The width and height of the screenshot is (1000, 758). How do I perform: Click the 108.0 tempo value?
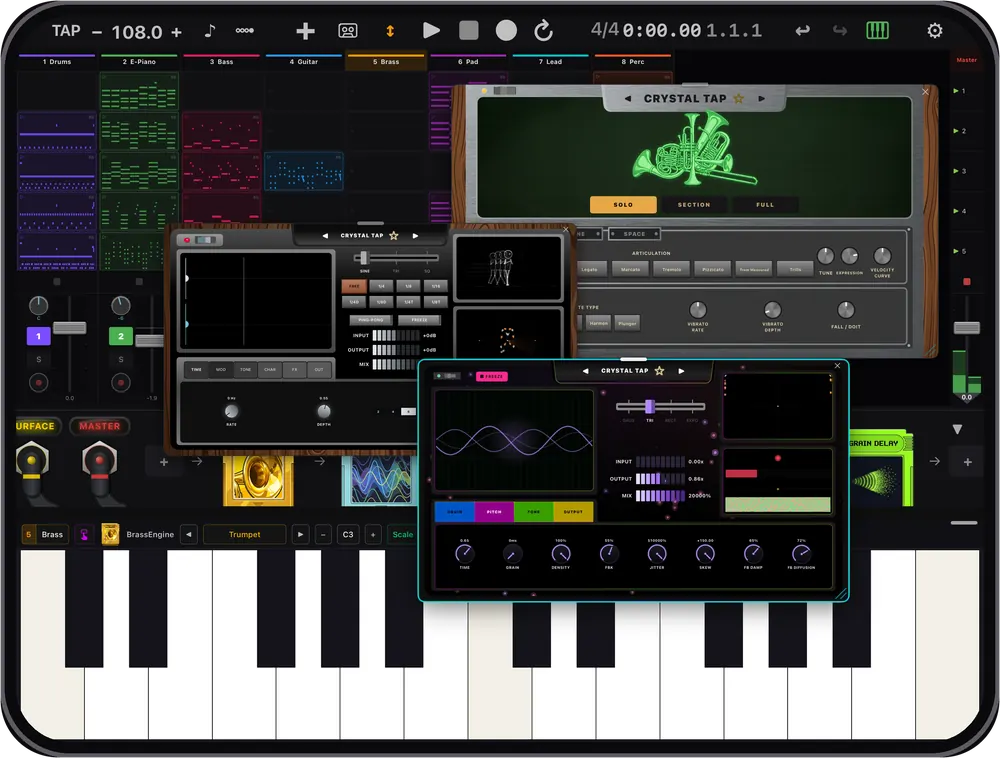coord(136,32)
